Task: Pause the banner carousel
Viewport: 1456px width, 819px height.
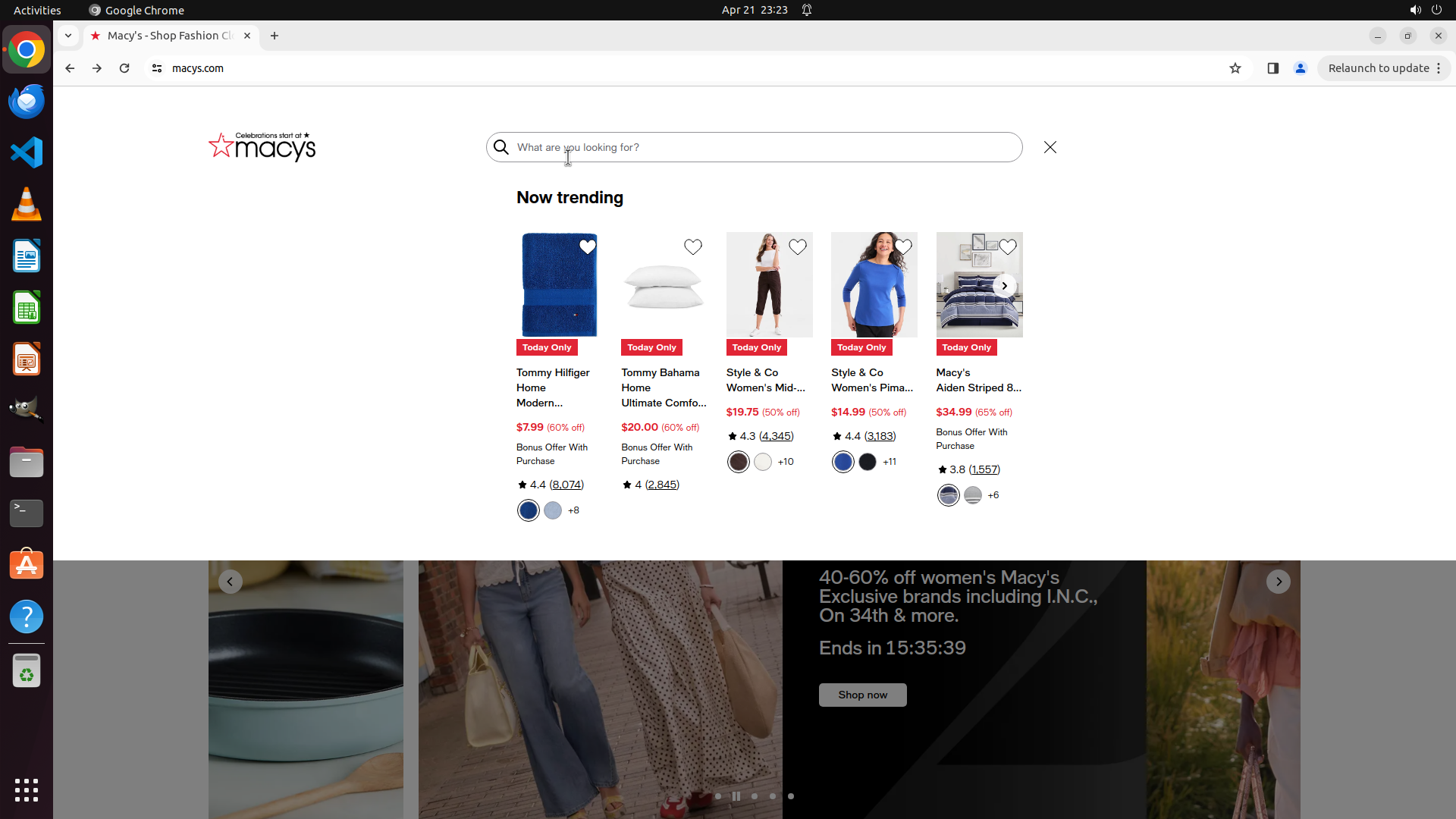Action: point(736,796)
